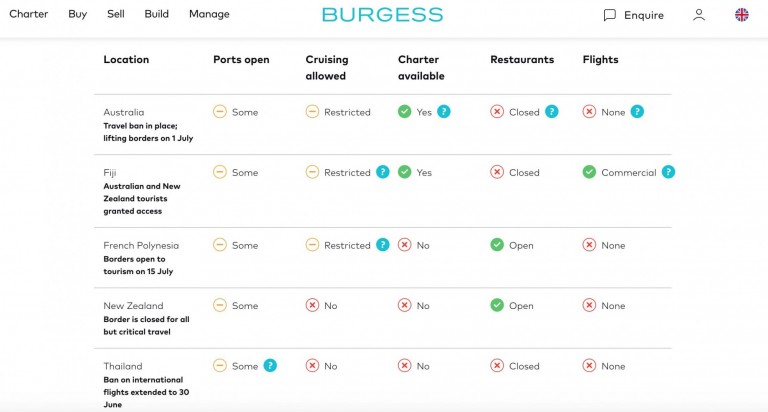Open the Buy menu
The height and width of the screenshot is (412, 768).
(x=77, y=14)
